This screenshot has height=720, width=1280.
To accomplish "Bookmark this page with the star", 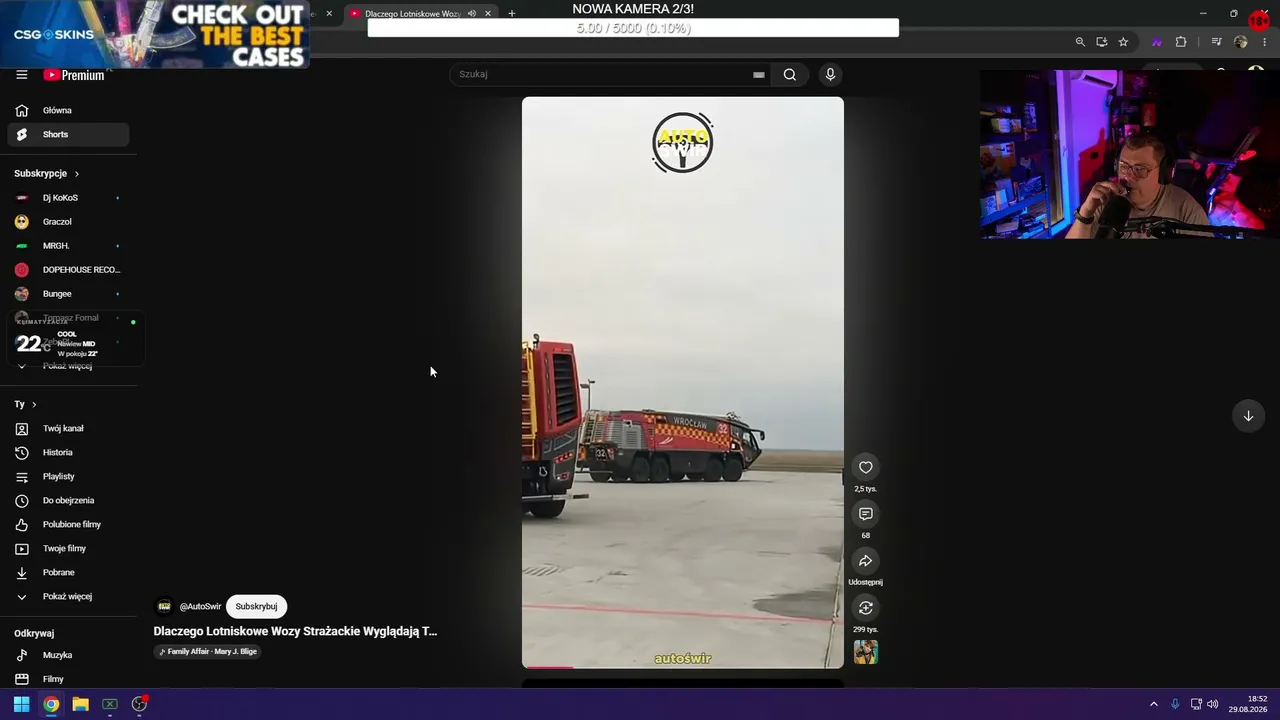I will (1124, 42).
